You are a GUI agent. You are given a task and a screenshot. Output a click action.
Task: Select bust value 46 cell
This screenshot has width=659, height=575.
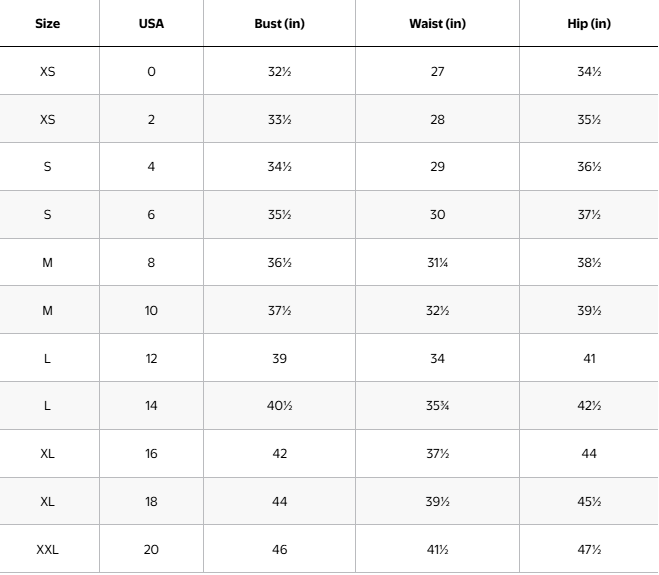tap(279, 550)
